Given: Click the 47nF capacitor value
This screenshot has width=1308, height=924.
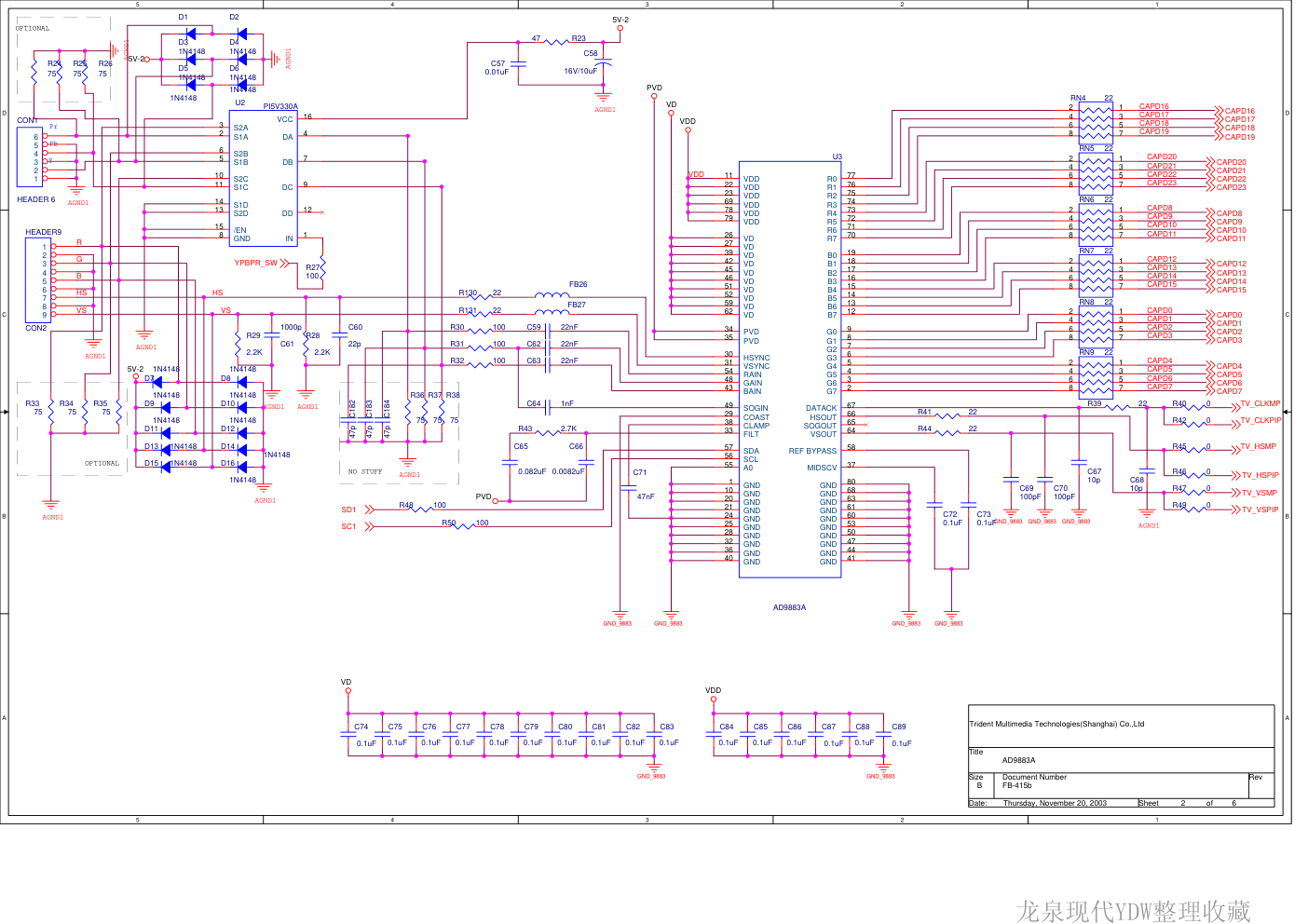Looking at the screenshot, I should (646, 496).
